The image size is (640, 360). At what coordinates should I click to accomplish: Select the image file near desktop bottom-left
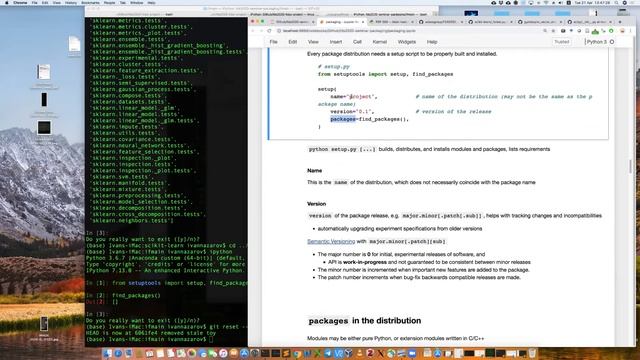44,324
